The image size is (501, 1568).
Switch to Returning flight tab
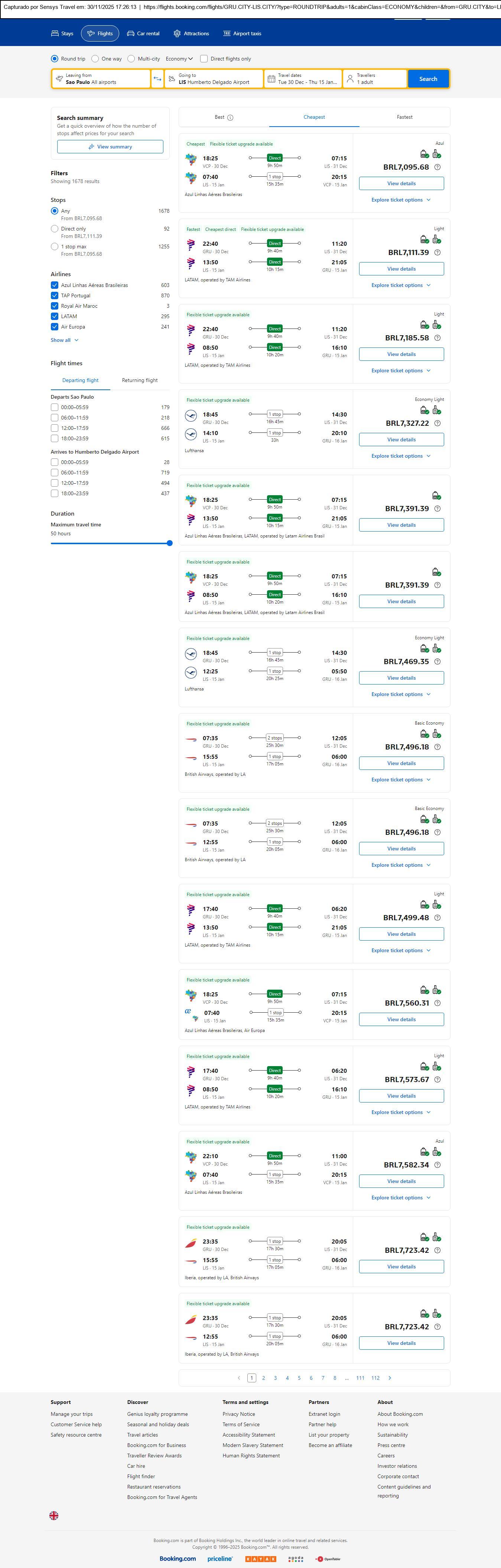click(139, 380)
